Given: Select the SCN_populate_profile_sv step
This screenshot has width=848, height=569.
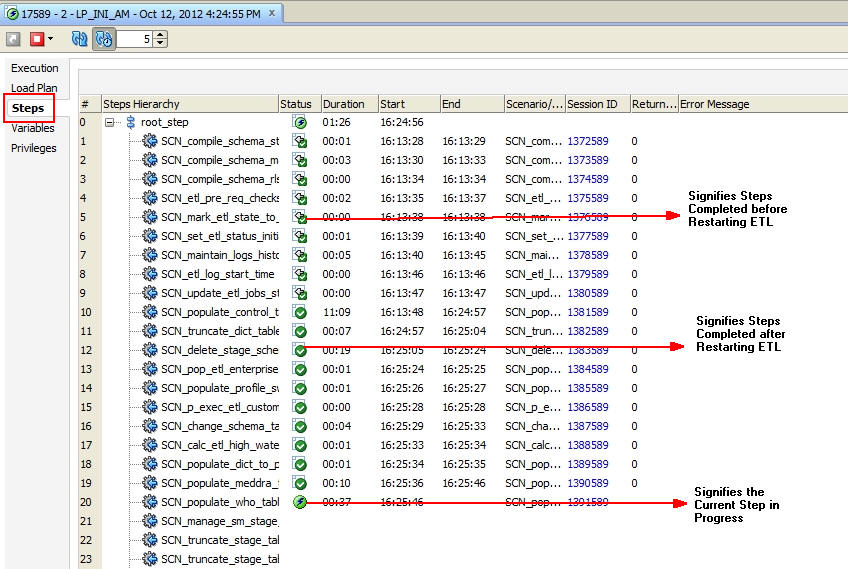Looking at the screenshot, I should point(220,388).
